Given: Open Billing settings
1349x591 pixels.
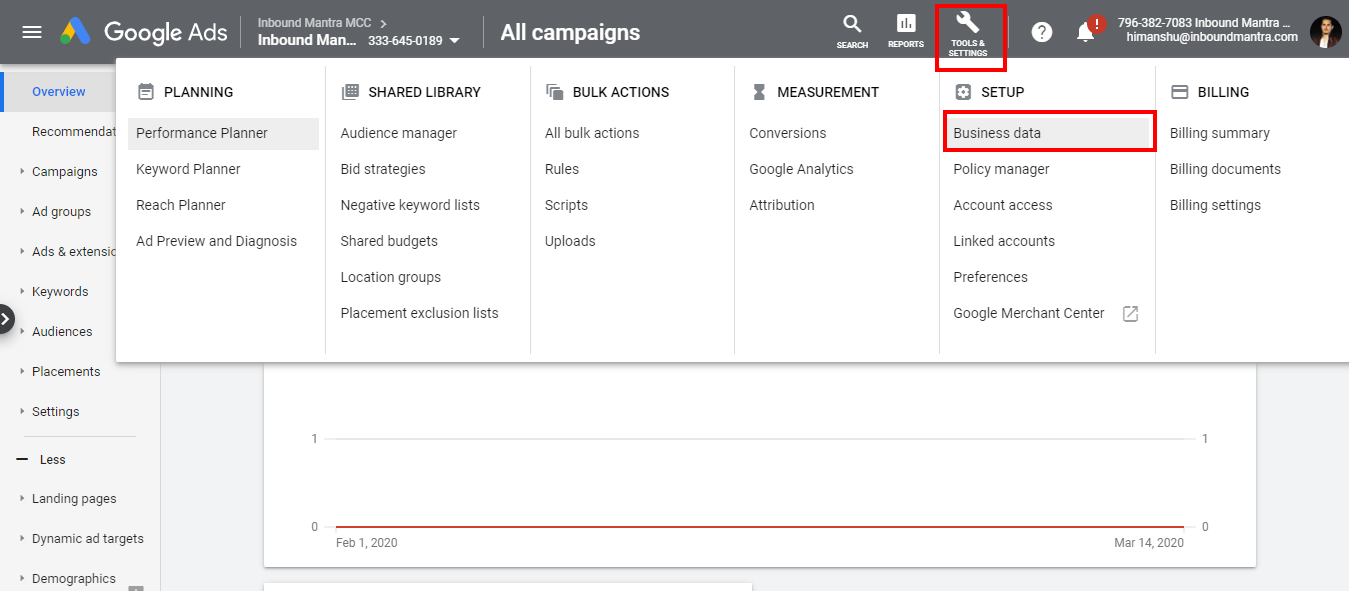Looking at the screenshot, I should [x=1215, y=205].
